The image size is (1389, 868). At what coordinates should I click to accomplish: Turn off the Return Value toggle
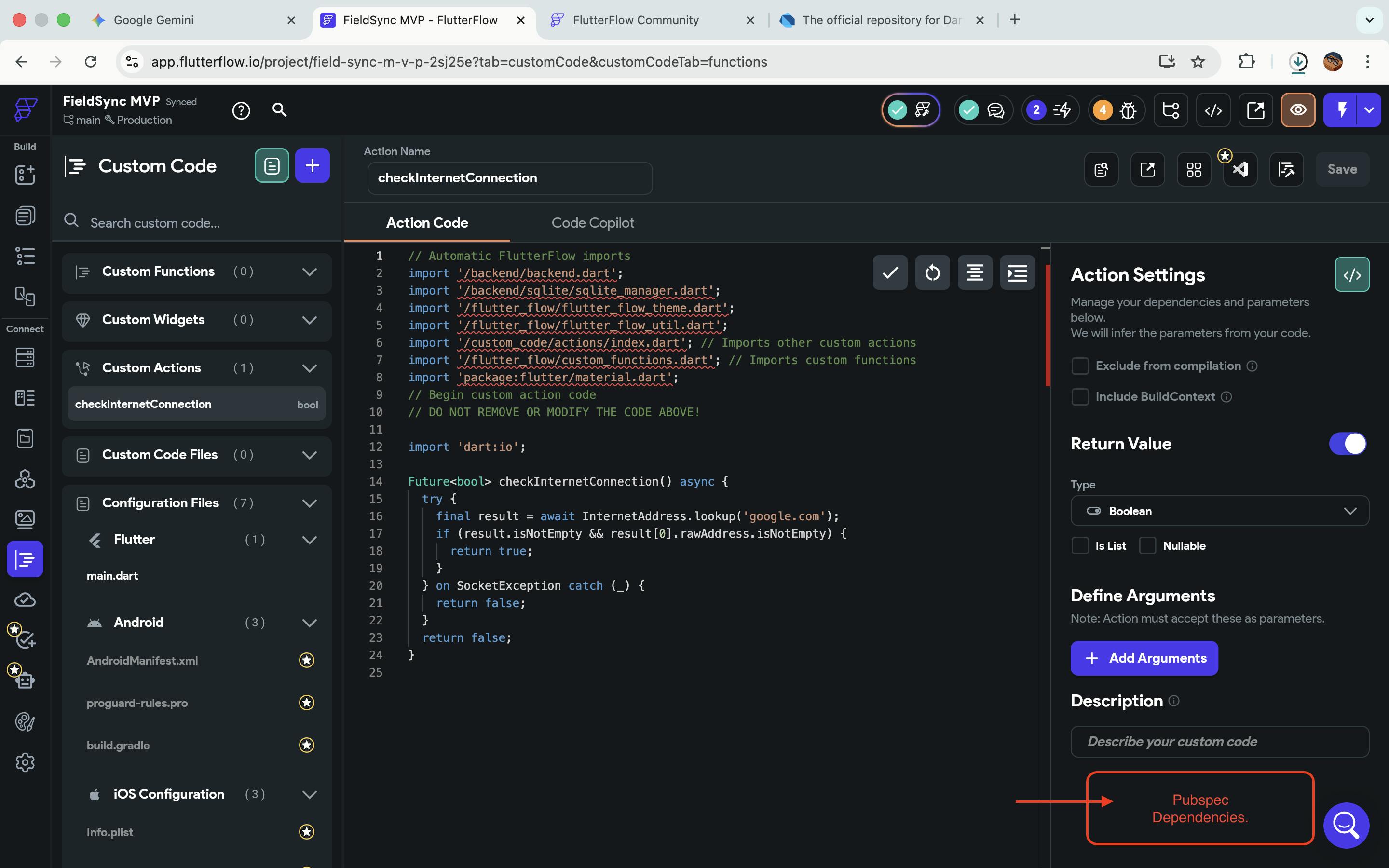(x=1347, y=444)
